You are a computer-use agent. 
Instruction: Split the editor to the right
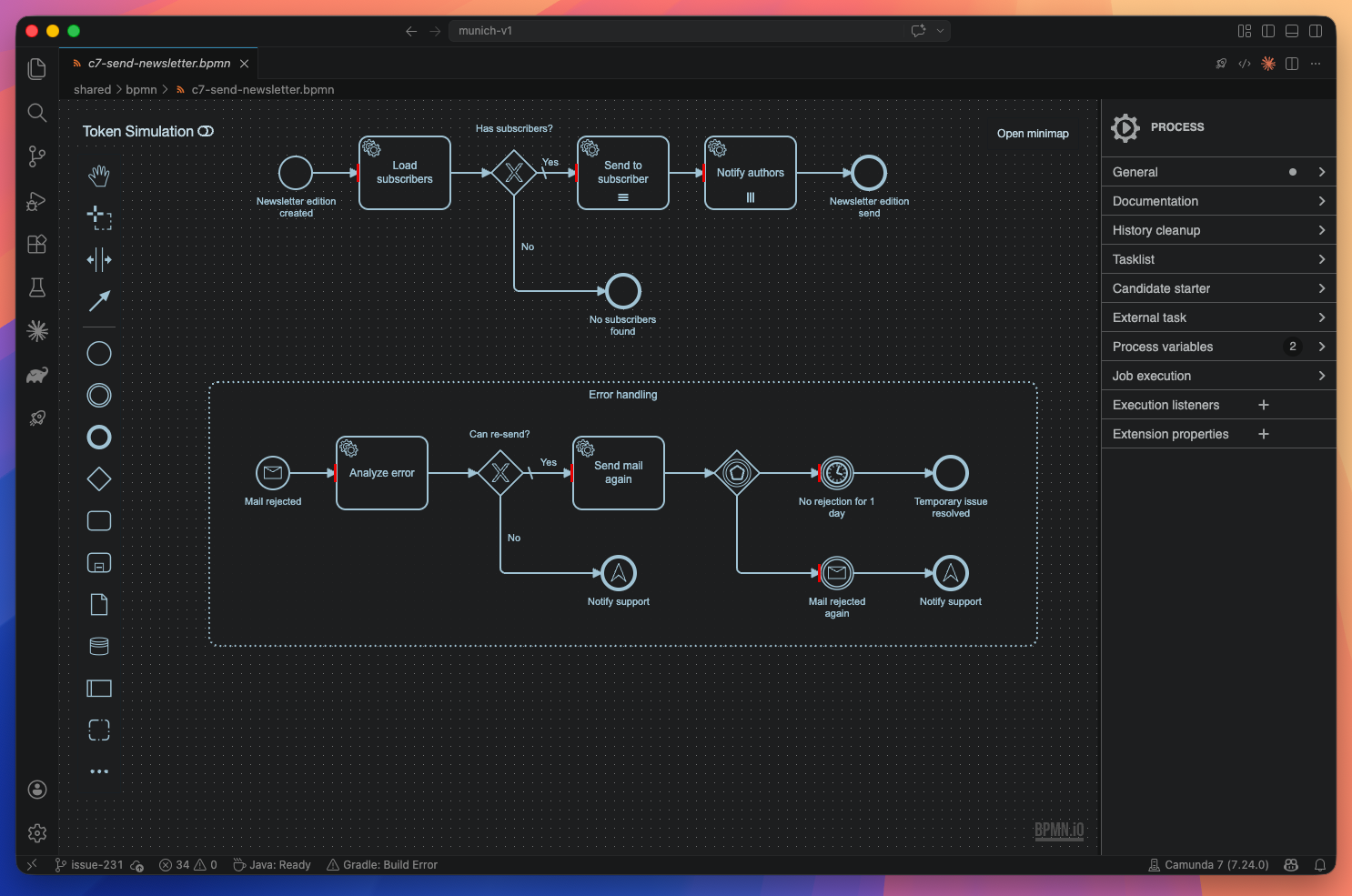coord(1292,64)
